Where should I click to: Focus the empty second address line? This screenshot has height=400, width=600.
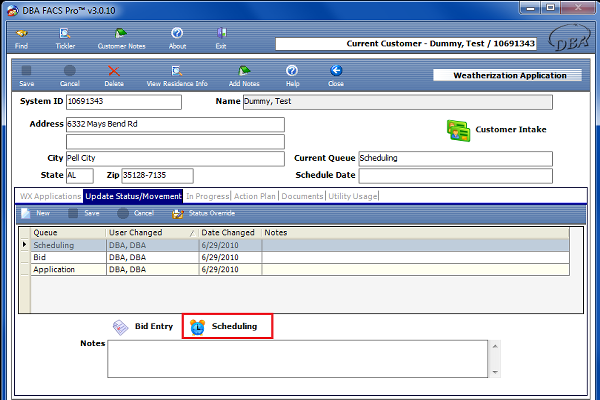pyautogui.click(x=175, y=142)
